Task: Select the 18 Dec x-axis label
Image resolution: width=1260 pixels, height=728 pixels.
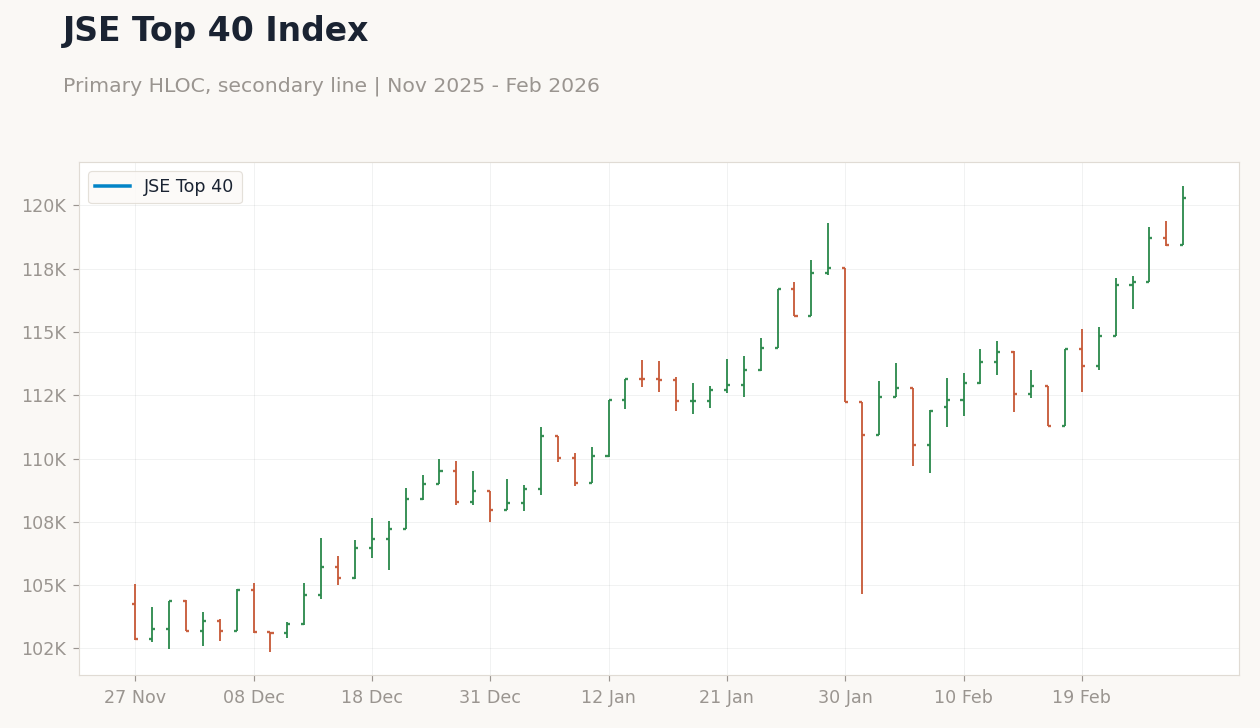Action: [372, 698]
